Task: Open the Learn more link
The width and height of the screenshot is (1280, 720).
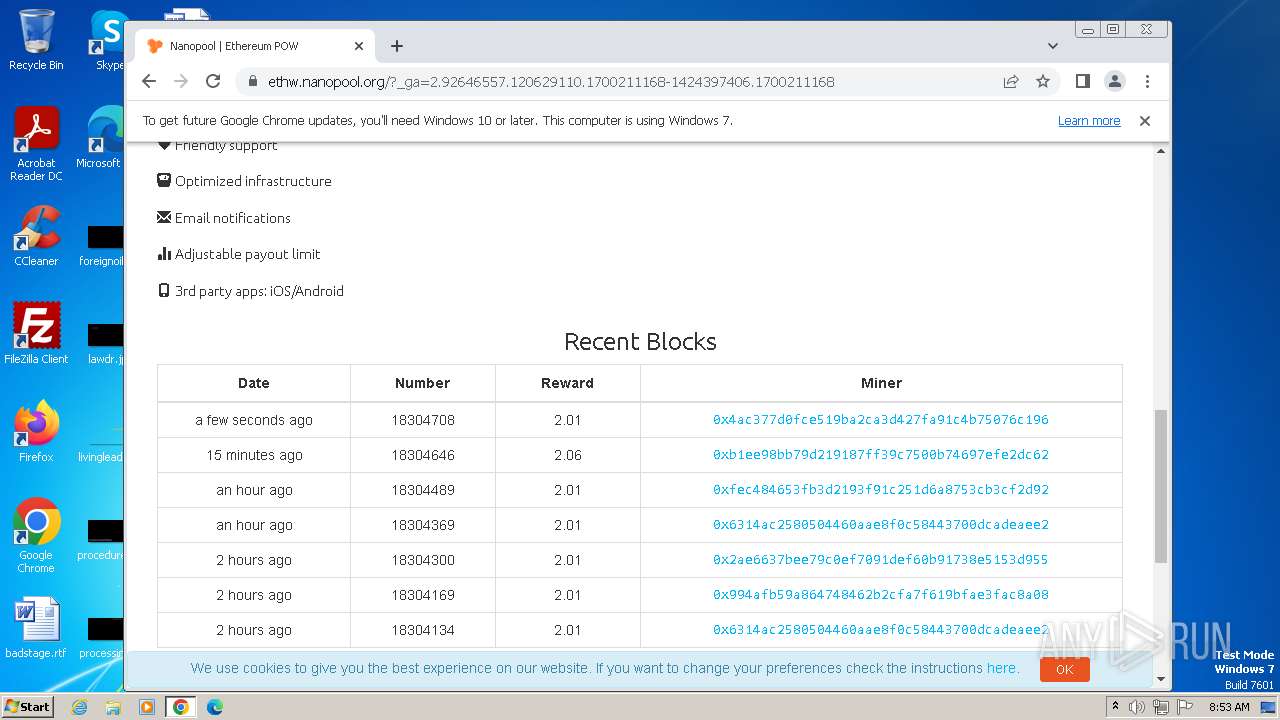Action: 1089,120
